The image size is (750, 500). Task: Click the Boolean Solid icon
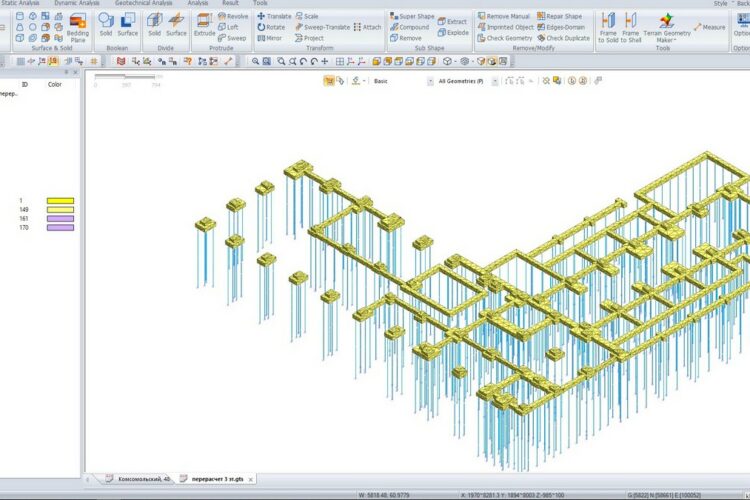click(x=106, y=24)
